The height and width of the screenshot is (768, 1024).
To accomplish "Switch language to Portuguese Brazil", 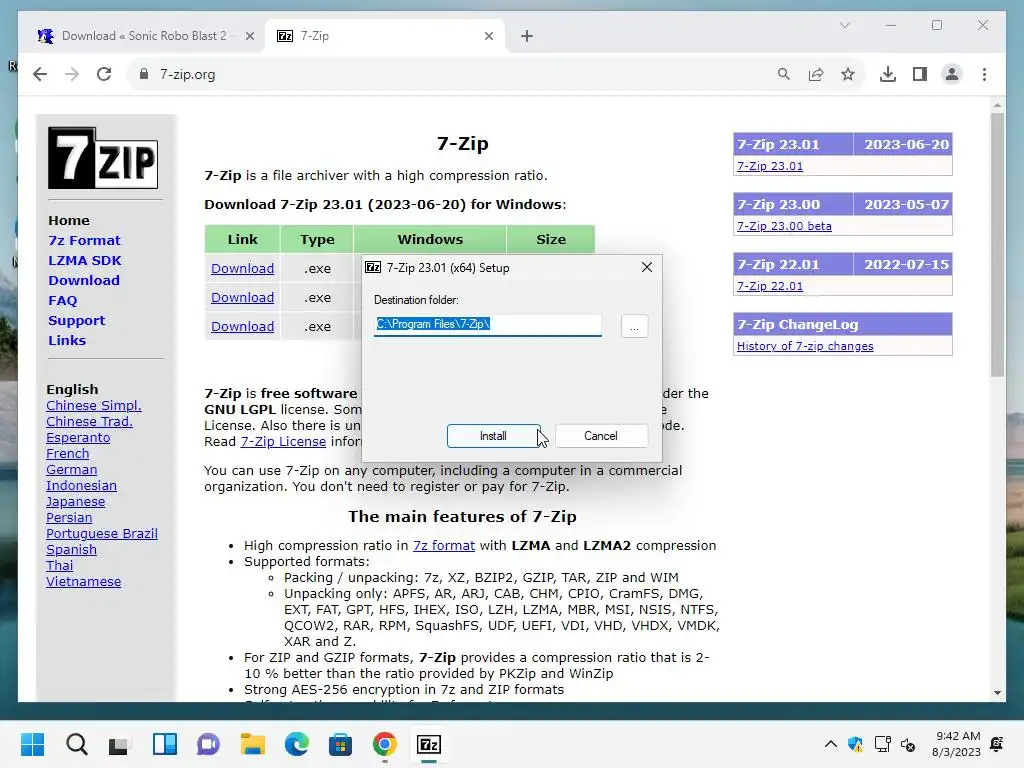I will pos(101,534).
